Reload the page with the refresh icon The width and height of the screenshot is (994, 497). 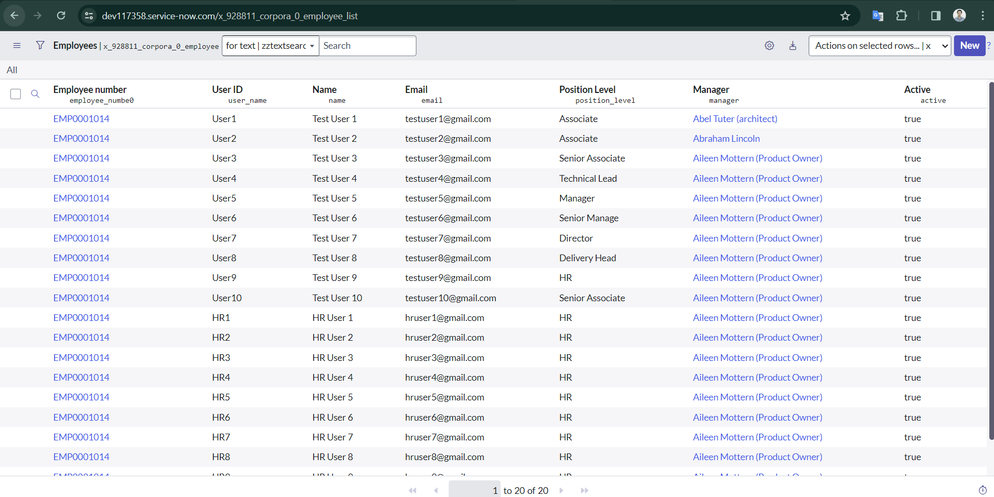point(61,16)
